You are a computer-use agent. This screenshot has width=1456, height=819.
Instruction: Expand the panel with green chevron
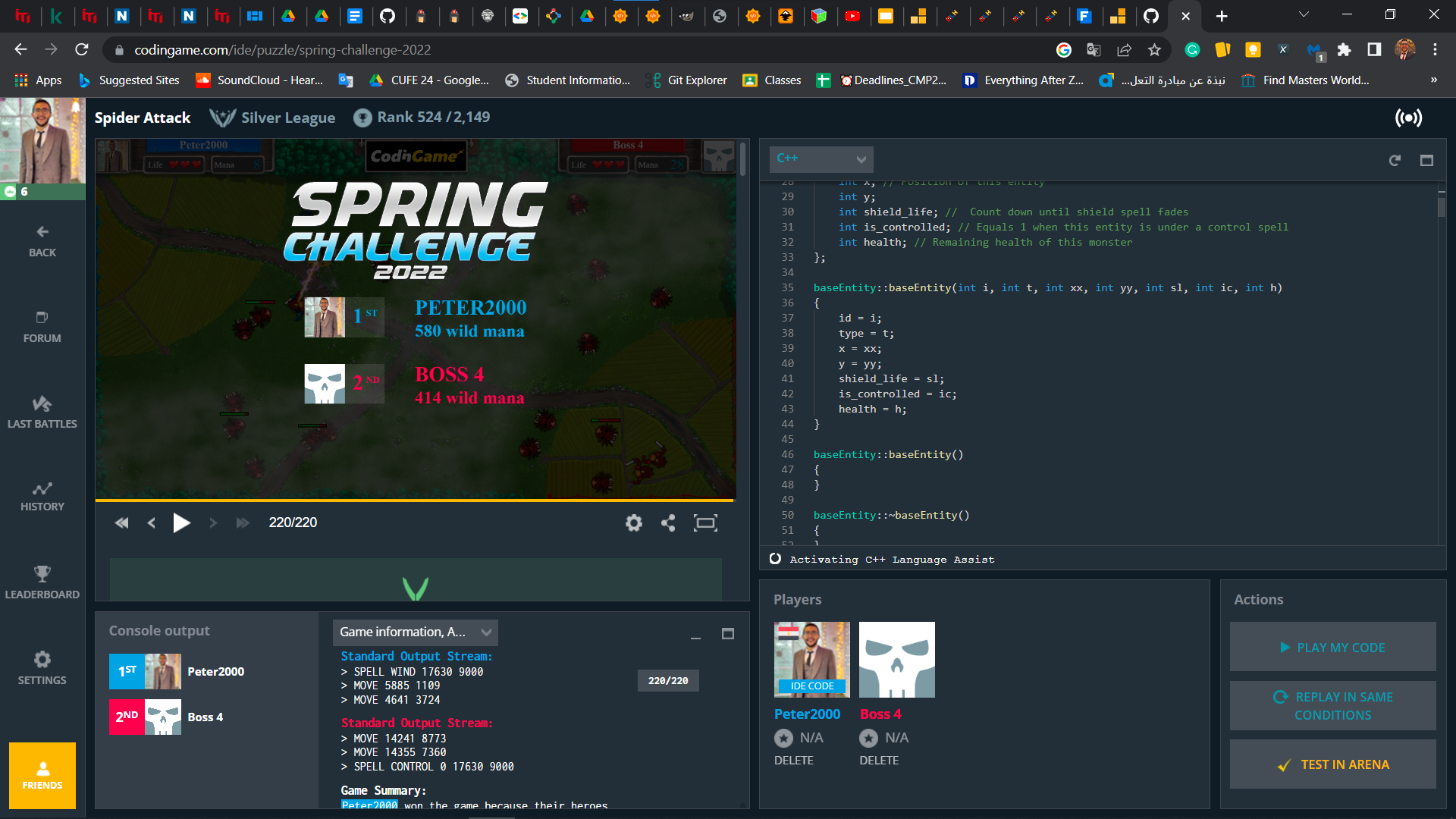416,588
